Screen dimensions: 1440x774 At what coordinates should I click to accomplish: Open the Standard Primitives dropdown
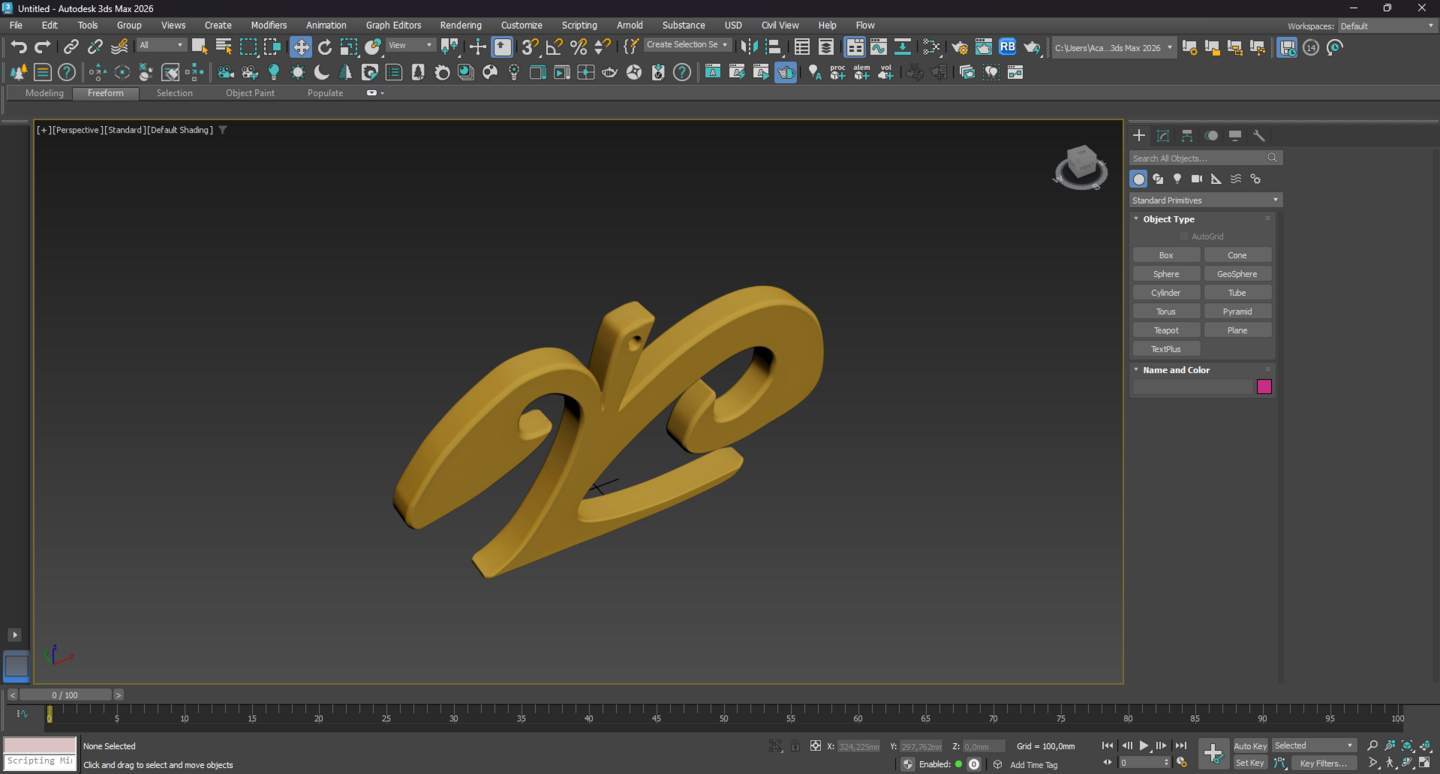(x=1205, y=200)
